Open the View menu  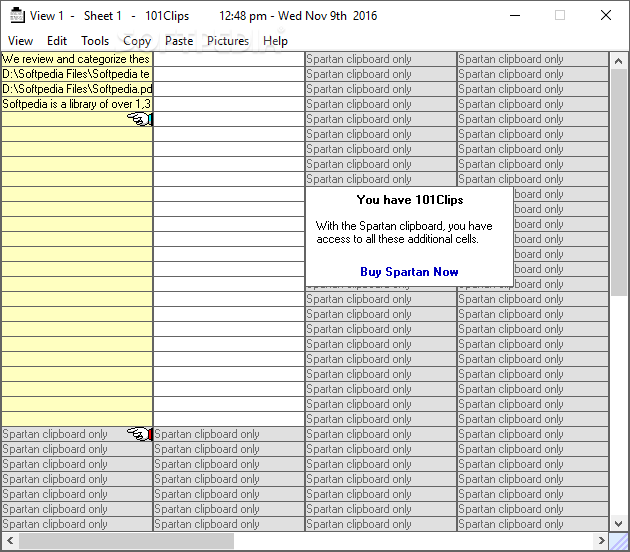tap(20, 41)
